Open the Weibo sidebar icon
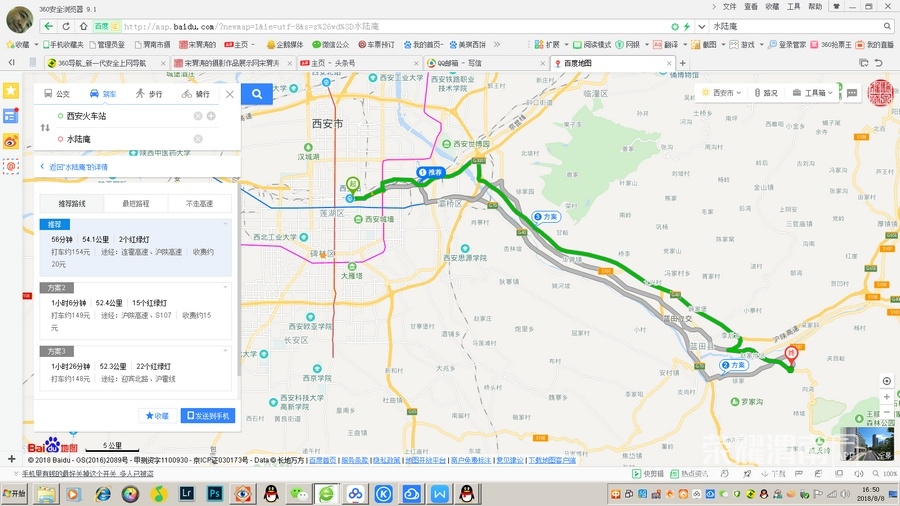The height and width of the screenshot is (506, 900). tap(11, 141)
